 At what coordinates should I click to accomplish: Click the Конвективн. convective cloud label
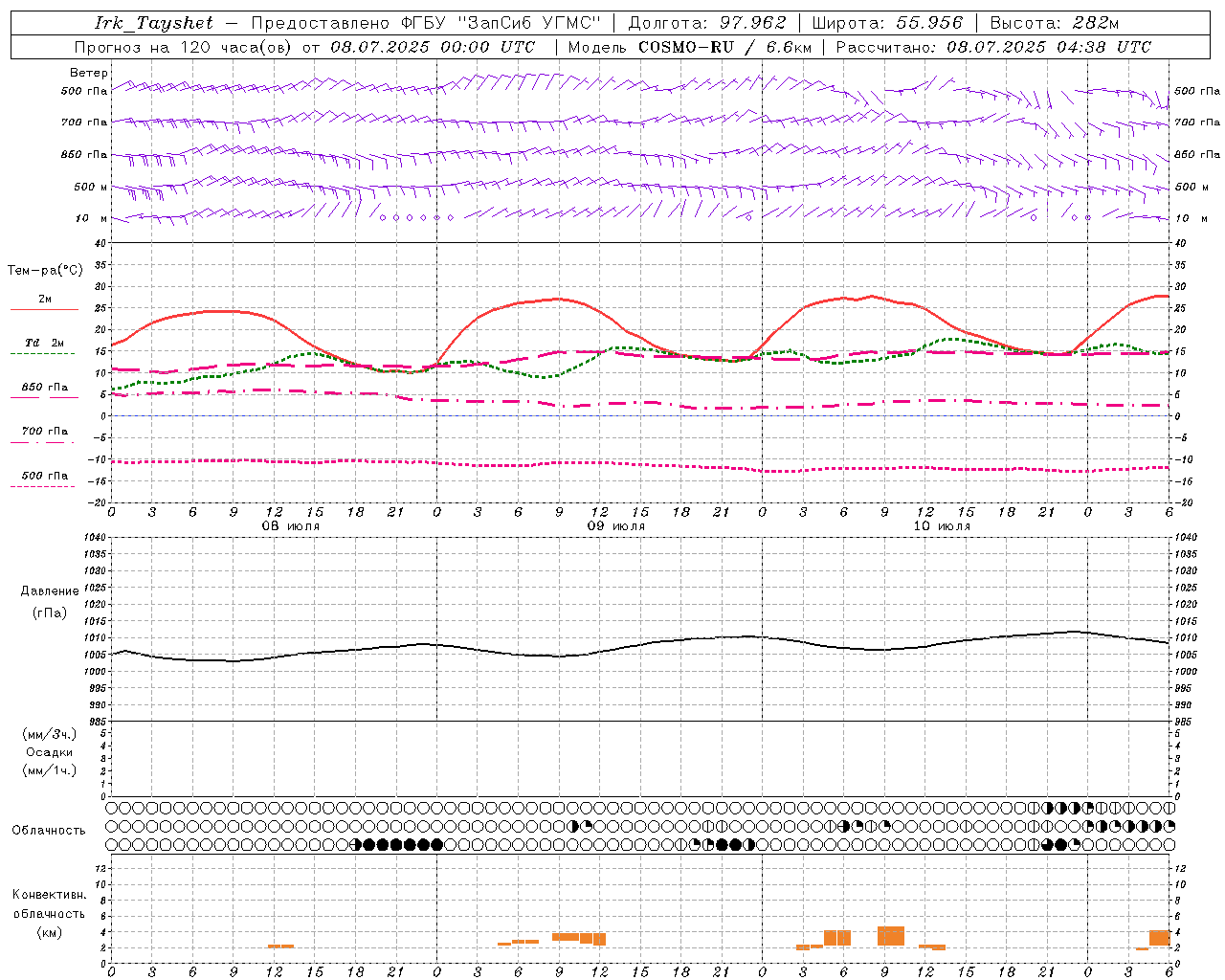pos(49,895)
